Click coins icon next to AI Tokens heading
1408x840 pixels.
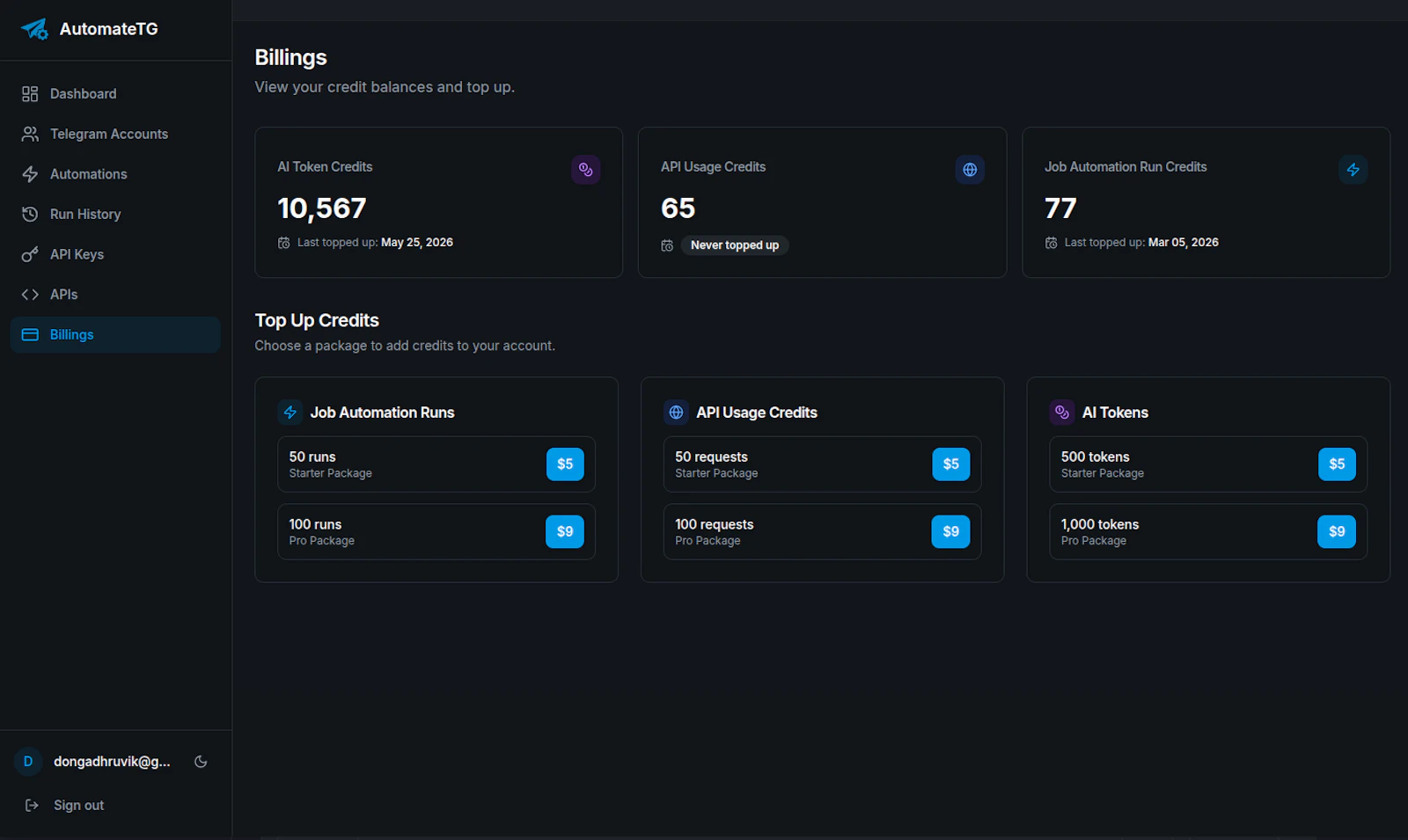point(1062,413)
